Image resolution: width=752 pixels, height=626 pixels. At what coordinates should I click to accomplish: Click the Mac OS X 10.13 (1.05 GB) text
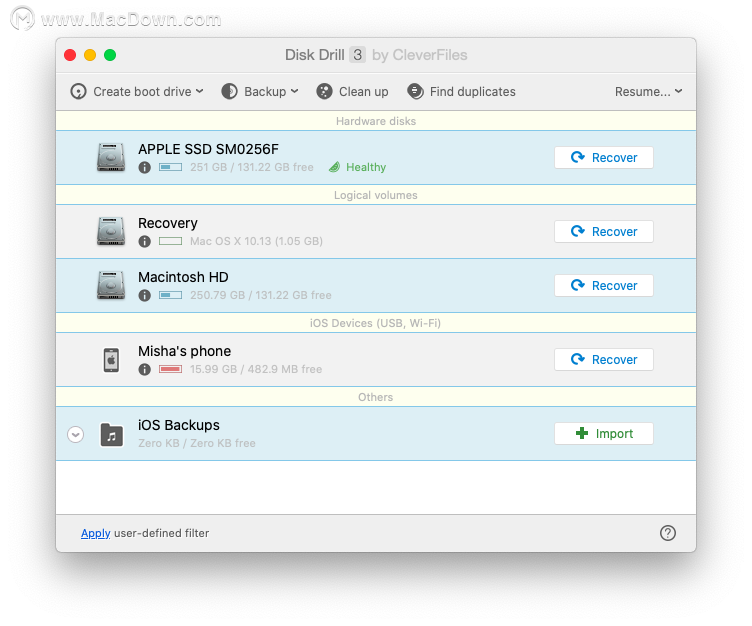(x=256, y=241)
